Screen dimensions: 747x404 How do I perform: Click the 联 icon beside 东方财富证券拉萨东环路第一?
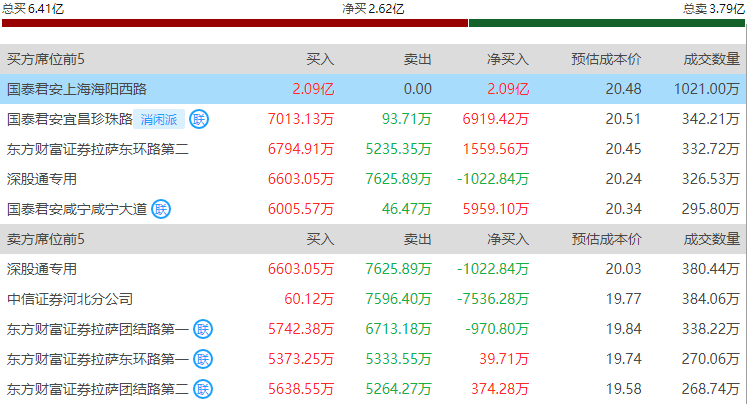(203, 359)
